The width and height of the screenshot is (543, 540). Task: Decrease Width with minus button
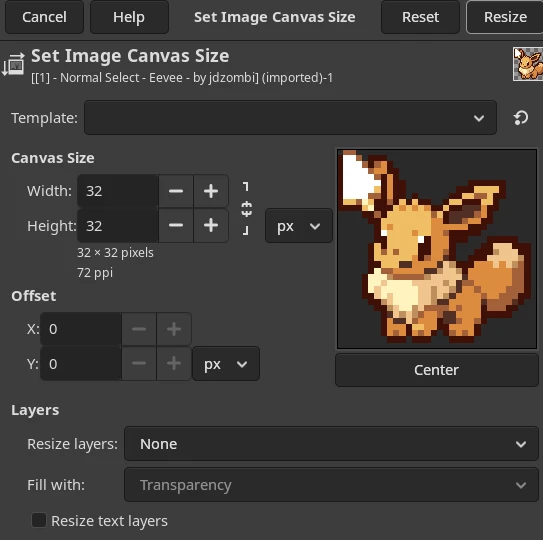coord(176,191)
